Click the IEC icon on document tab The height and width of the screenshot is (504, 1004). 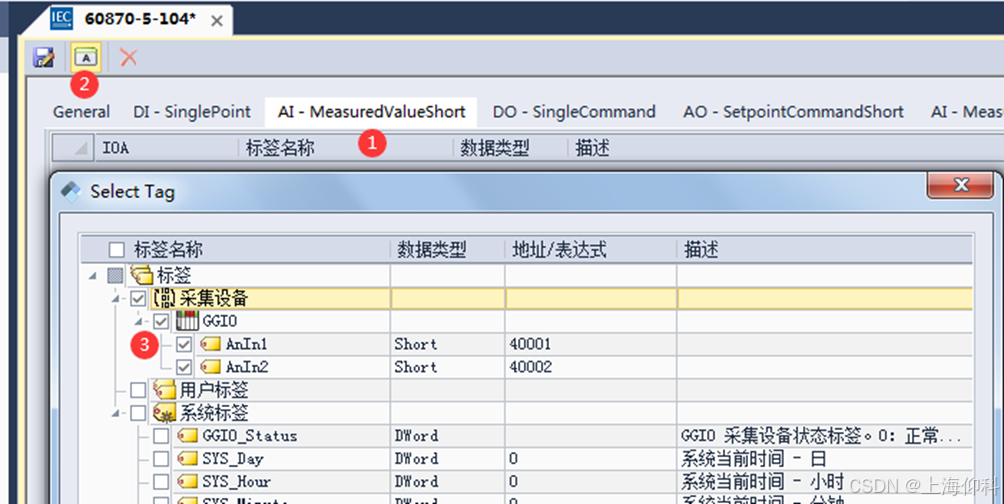62,19
